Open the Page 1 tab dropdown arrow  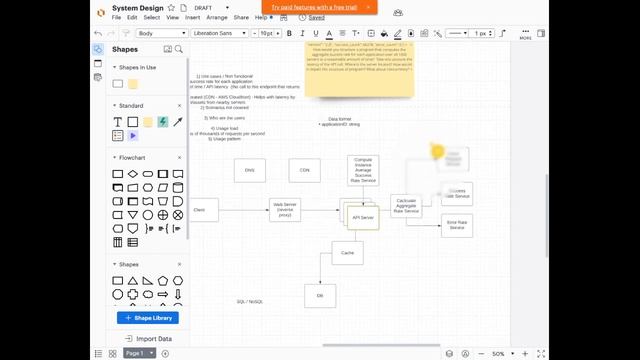[151, 353]
